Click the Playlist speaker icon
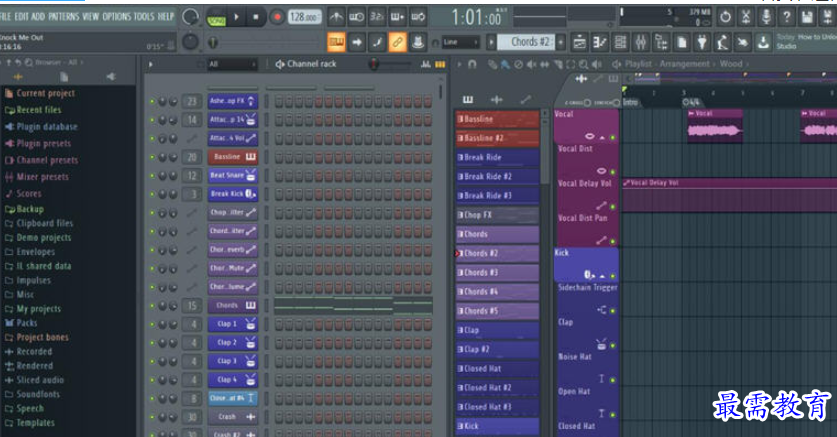Screen dimensions: 837x437 pyautogui.click(x=617, y=64)
